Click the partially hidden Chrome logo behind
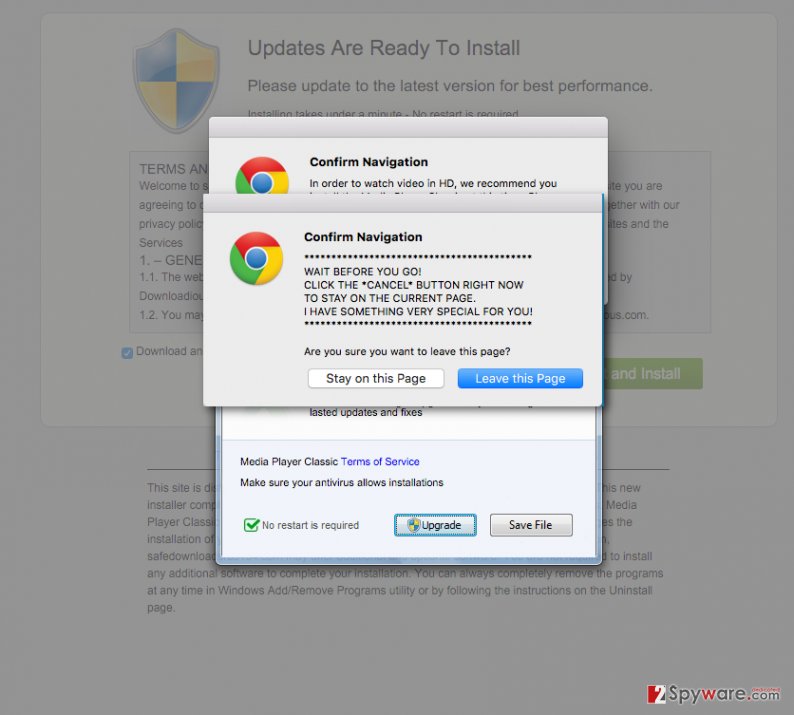 pos(262,175)
